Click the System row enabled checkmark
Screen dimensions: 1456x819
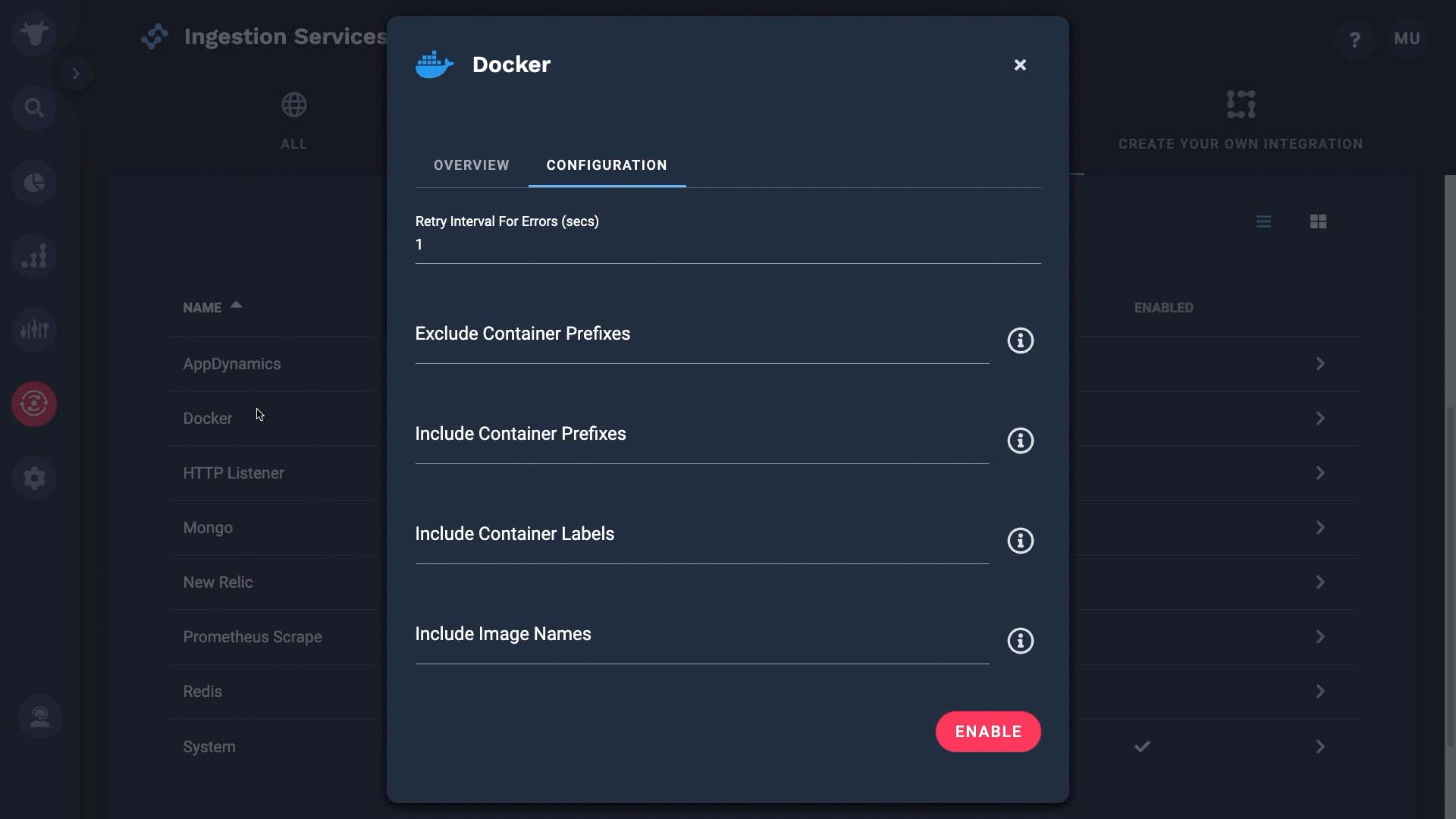(1142, 747)
